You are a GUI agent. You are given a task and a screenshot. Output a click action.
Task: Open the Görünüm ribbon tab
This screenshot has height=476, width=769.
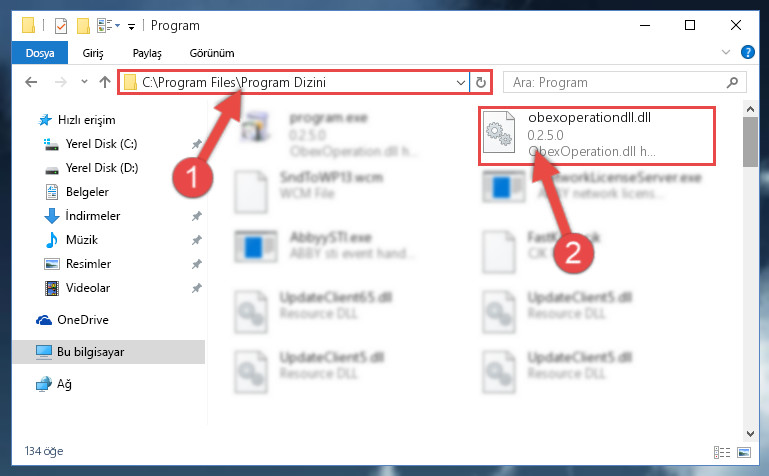point(212,53)
